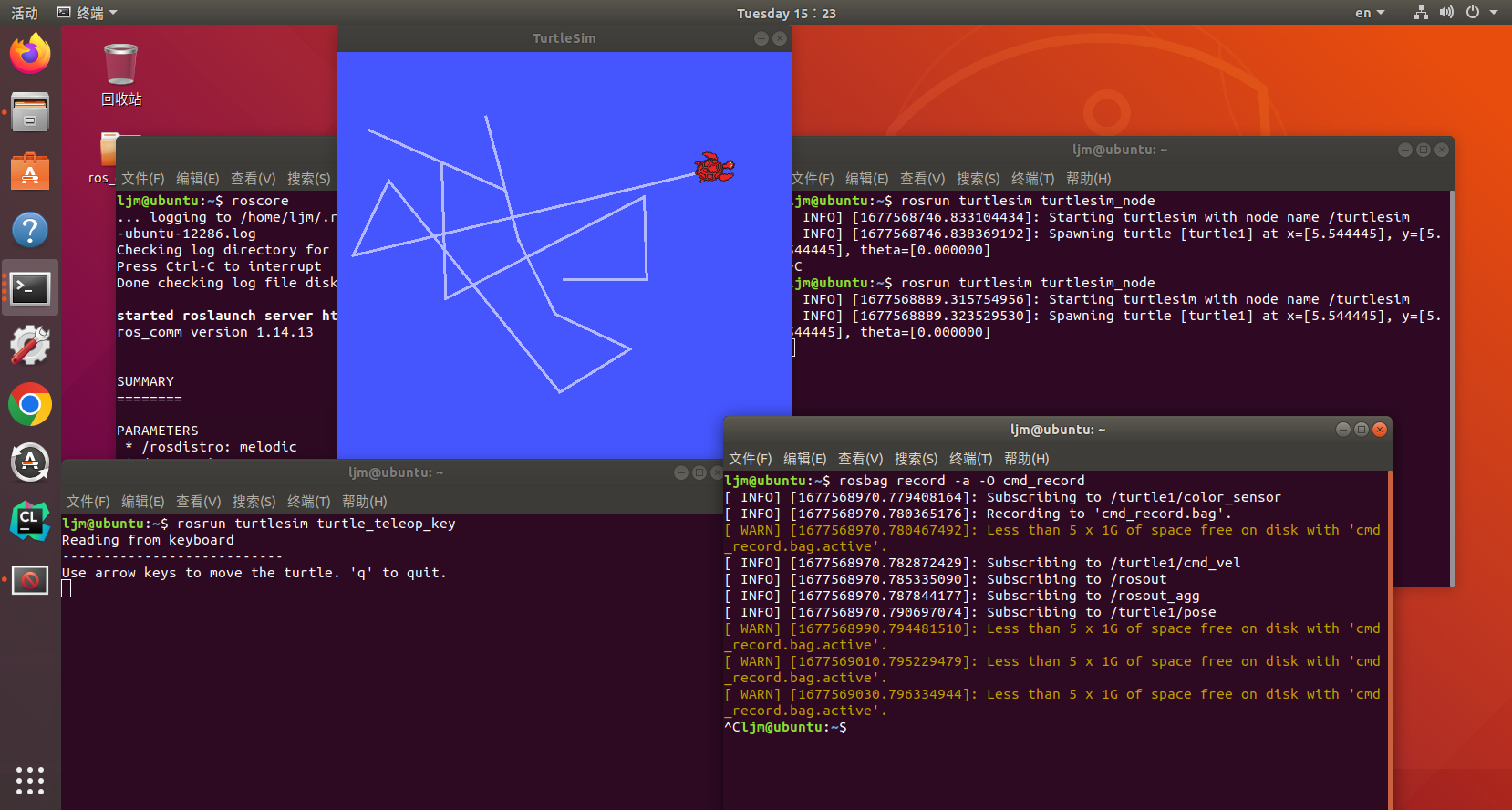Screen dimensions: 1512x810
Task: Open 查看(V) menu in rosbag terminal
Action: (x=861, y=459)
